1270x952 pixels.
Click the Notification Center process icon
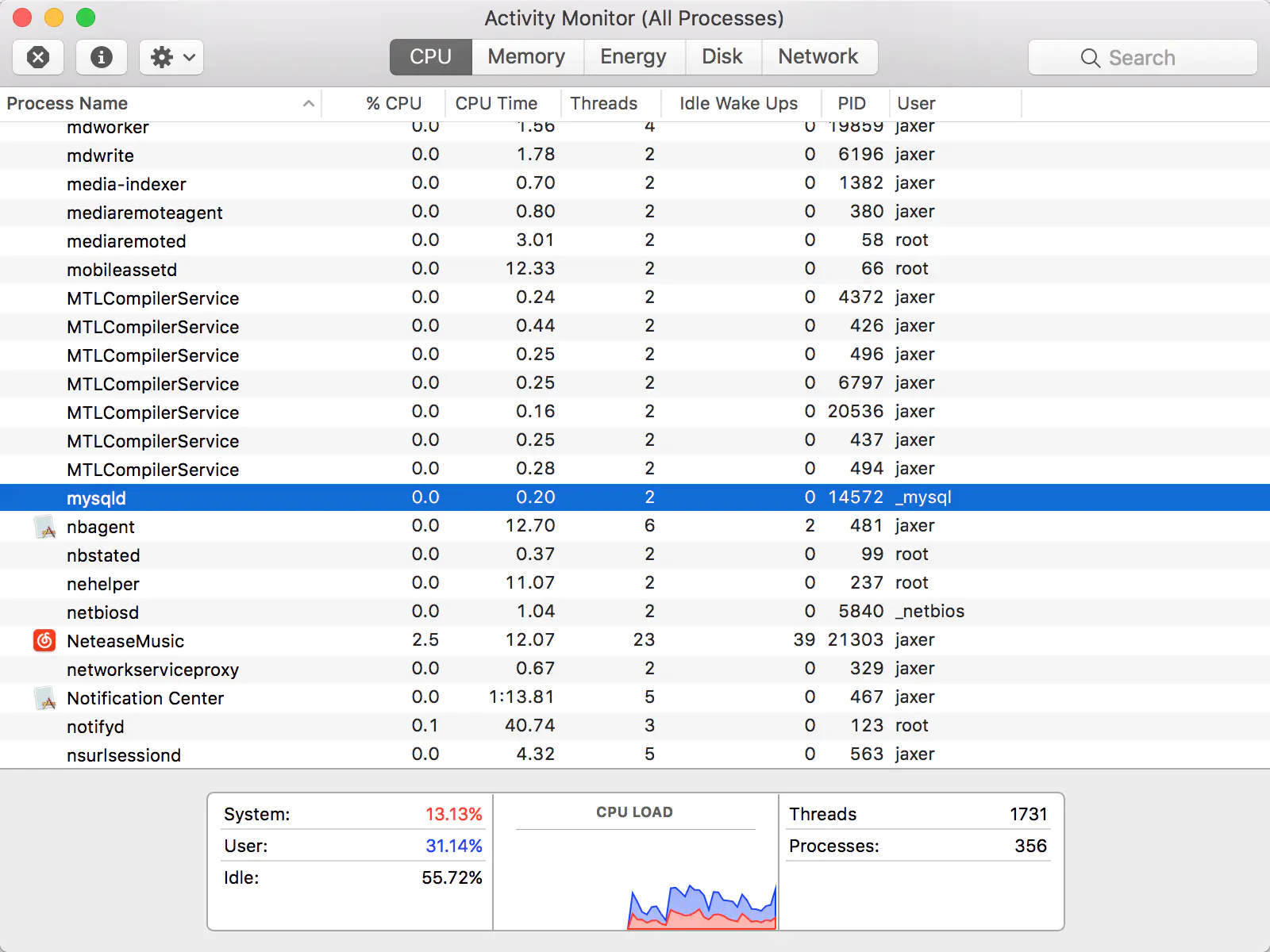click(x=45, y=698)
